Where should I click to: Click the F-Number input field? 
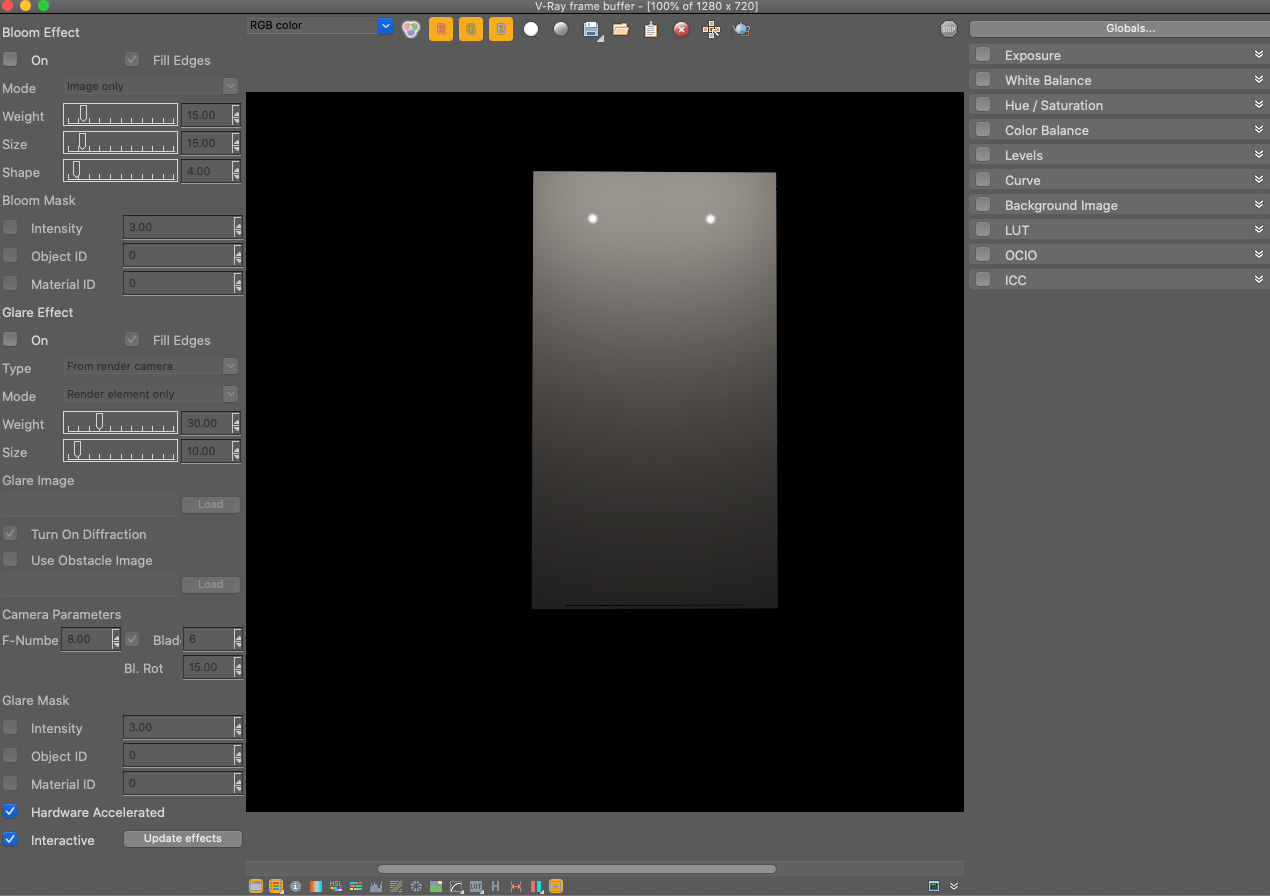86,639
